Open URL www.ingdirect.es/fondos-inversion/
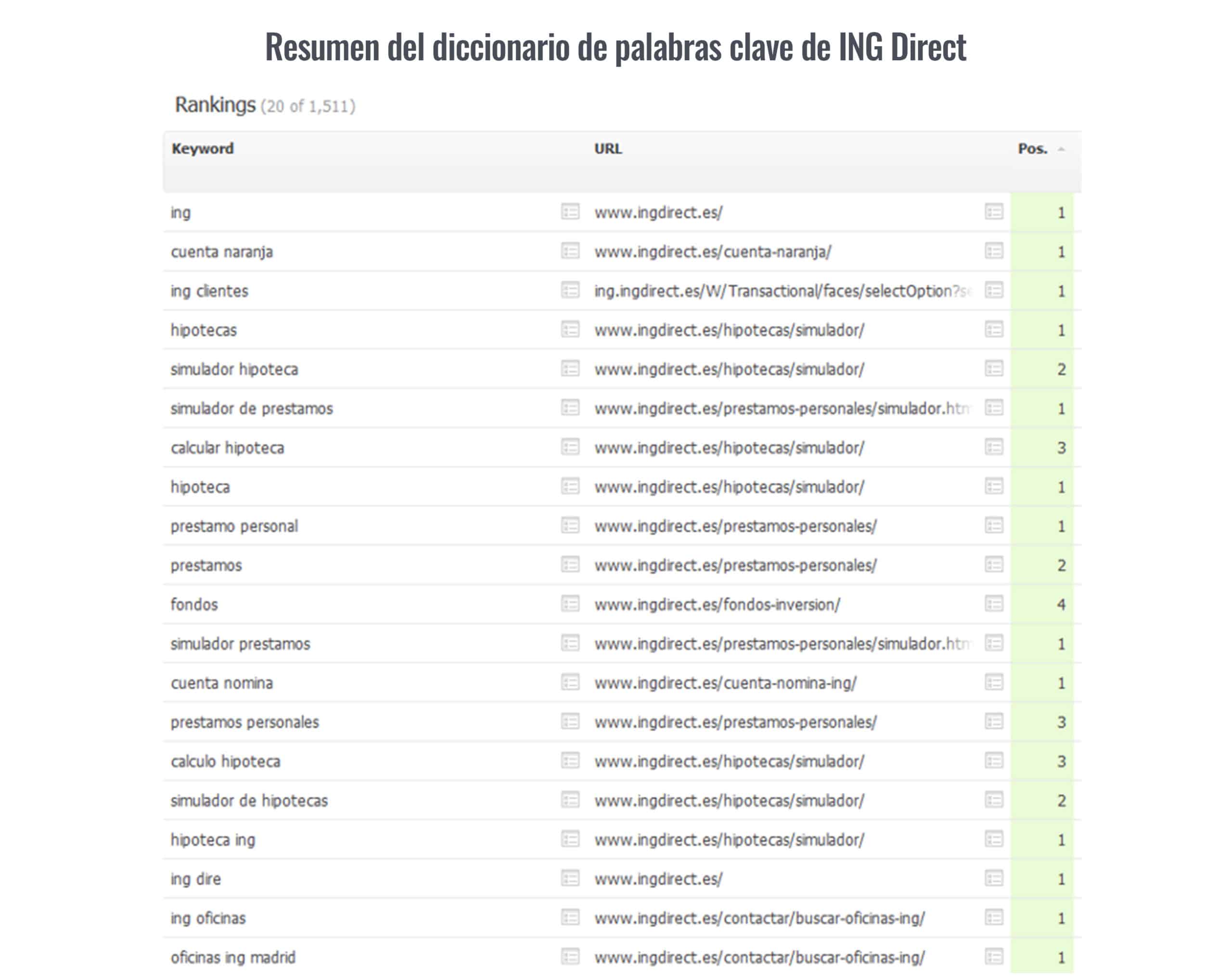The height and width of the screenshot is (977, 1232). coord(717,604)
